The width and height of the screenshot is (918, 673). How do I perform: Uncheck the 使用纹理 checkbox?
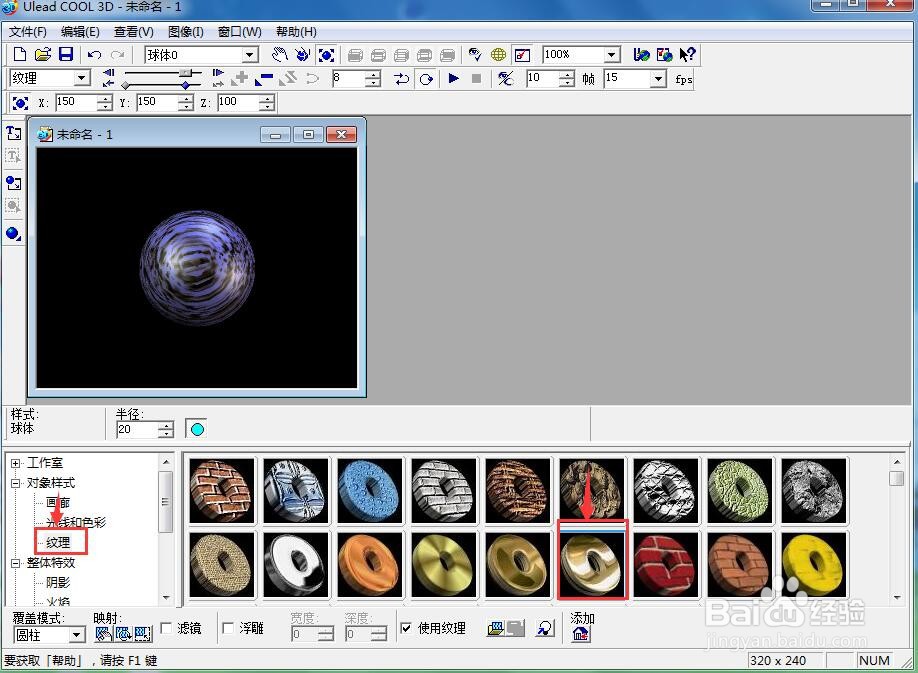pyautogui.click(x=406, y=628)
